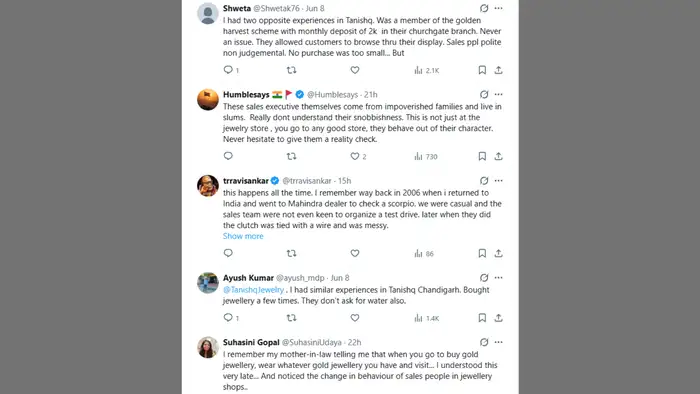Open the @TanishqJewelry mention link
700x394 pixels.
tap(253, 290)
